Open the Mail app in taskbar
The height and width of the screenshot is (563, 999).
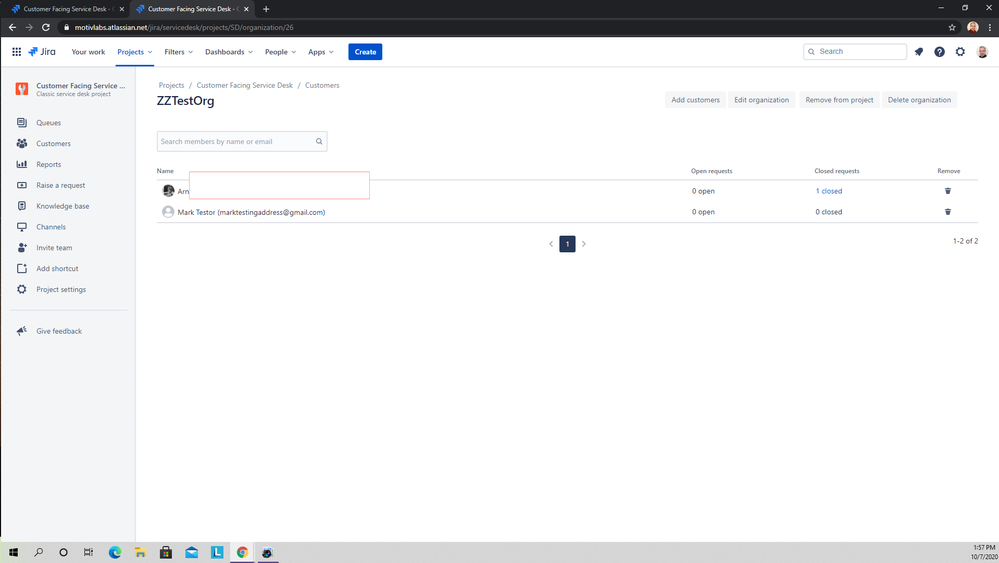click(x=191, y=552)
